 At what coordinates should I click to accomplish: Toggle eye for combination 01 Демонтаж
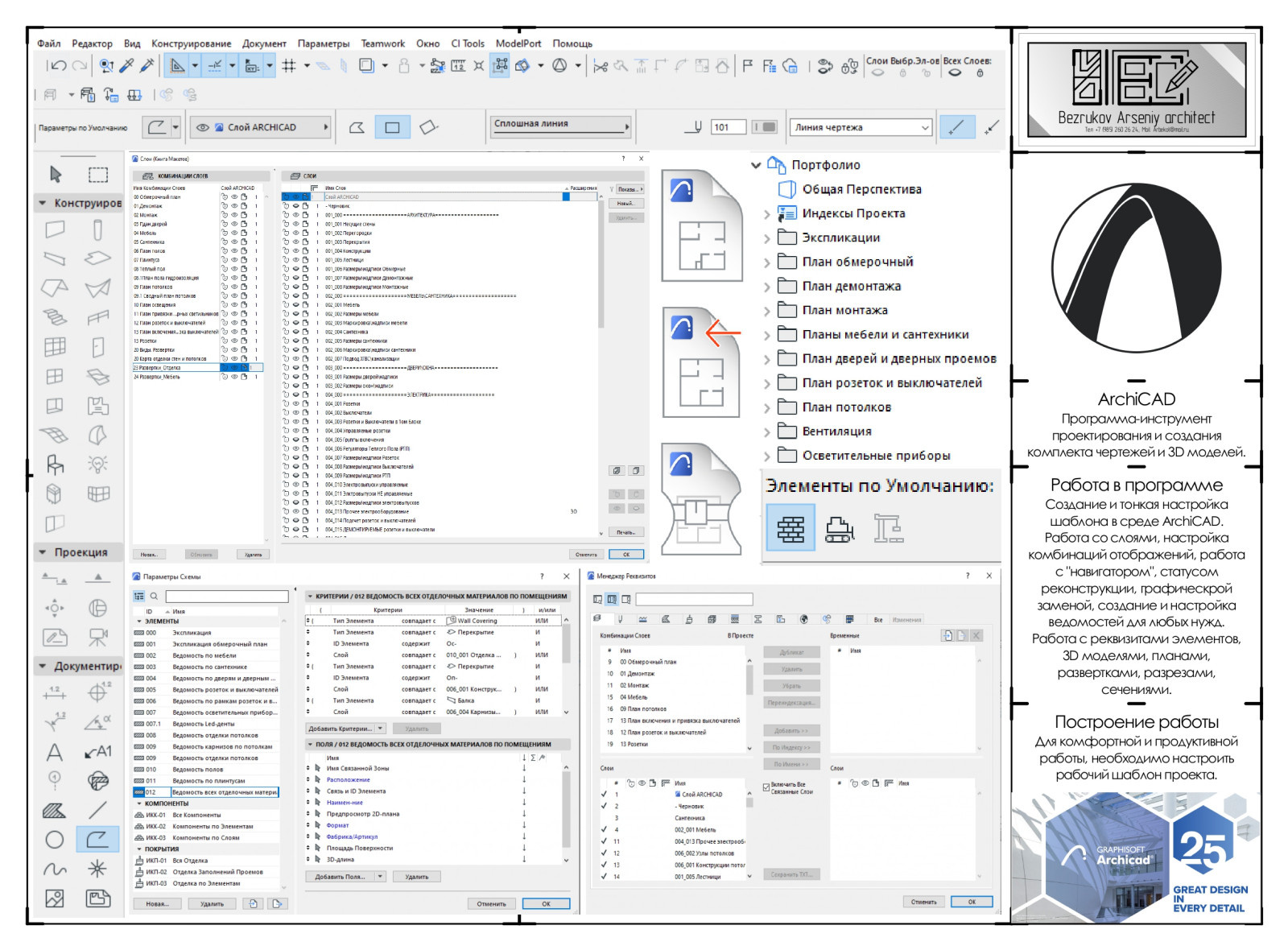click(x=234, y=206)
